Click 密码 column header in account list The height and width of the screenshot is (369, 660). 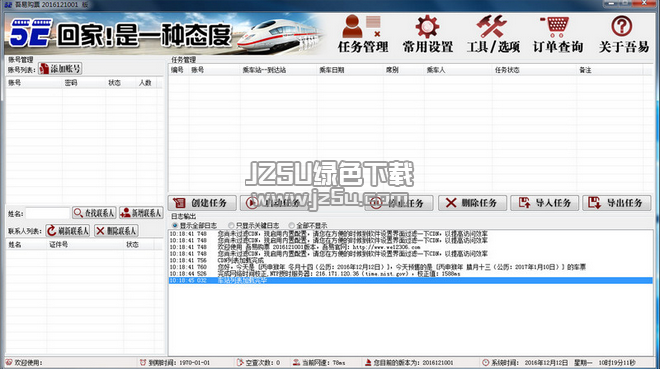click(84, 83)
